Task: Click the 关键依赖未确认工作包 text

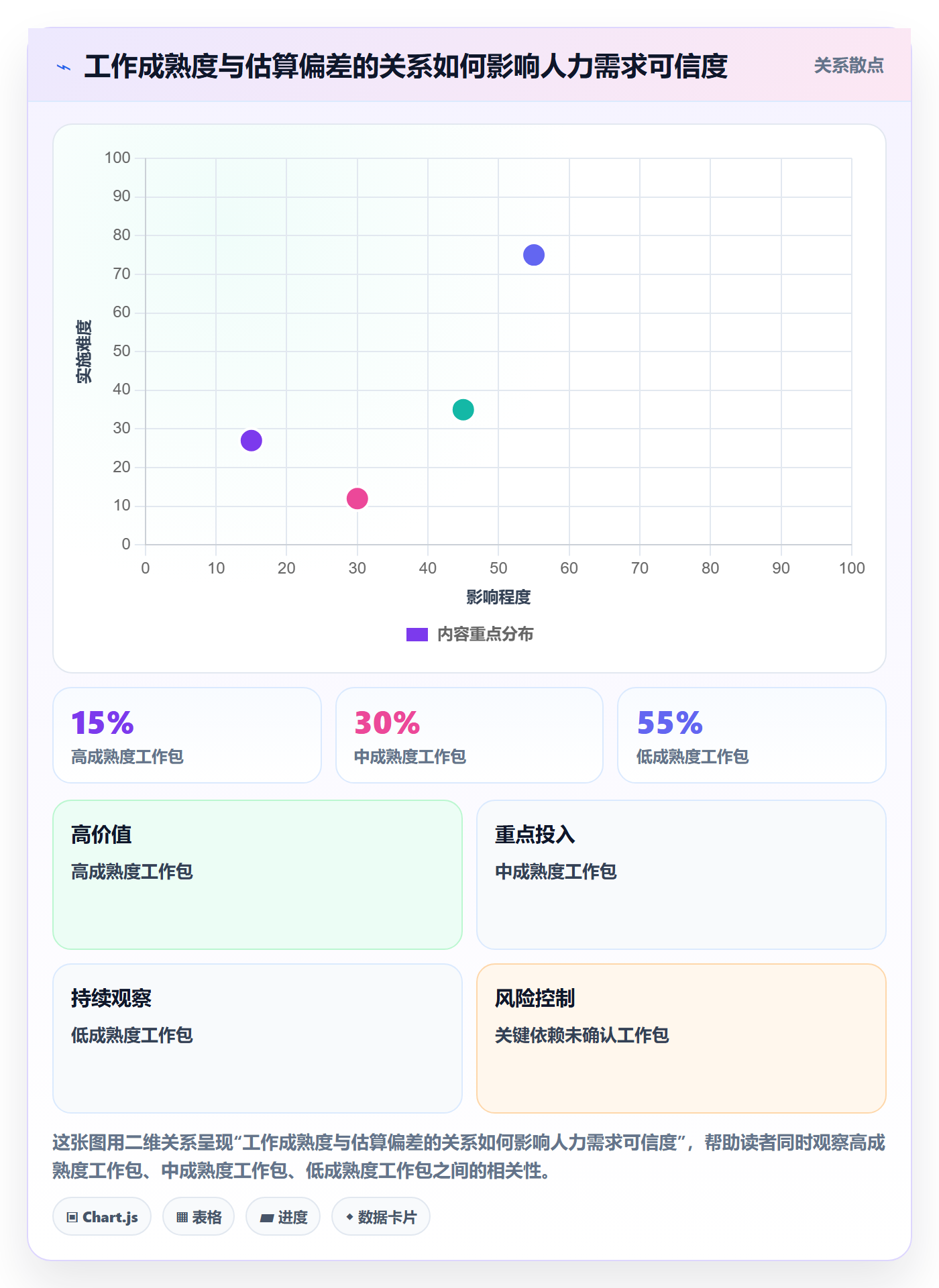Action: pyautogui.click(x=582, y=1035)
